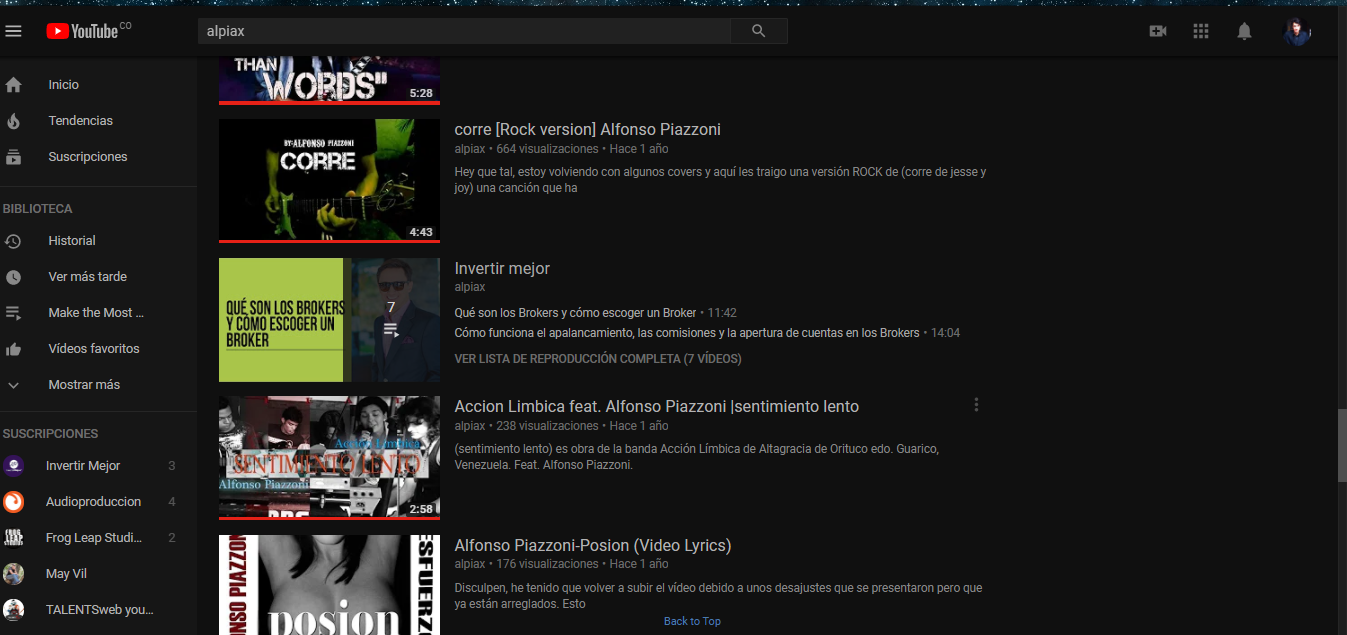Open Invertir Mejor subscription name
The width and height of the screenshot is (1347, 635).
[83, 466]
